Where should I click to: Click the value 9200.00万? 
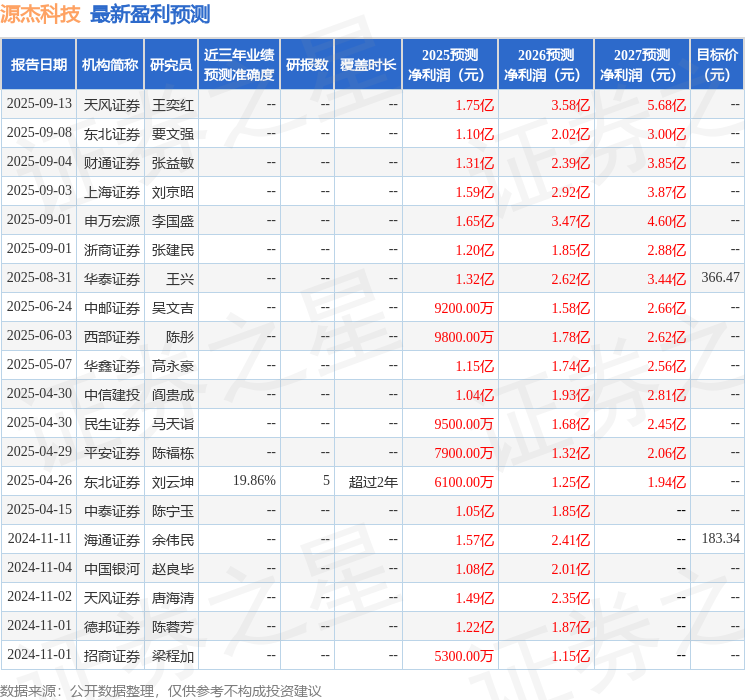(x=464, y=308)
